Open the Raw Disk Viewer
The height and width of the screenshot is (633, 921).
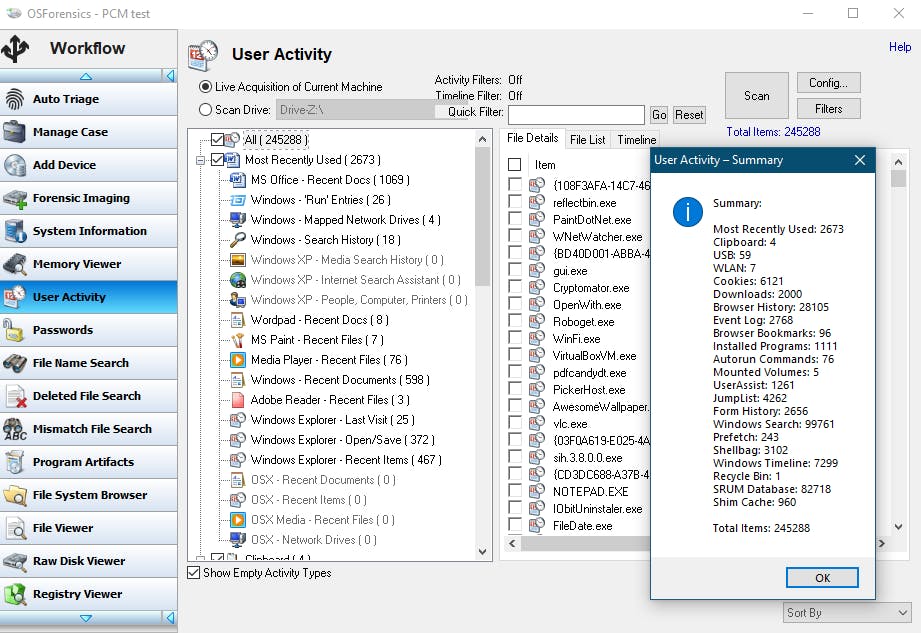(x=88, y=561)
